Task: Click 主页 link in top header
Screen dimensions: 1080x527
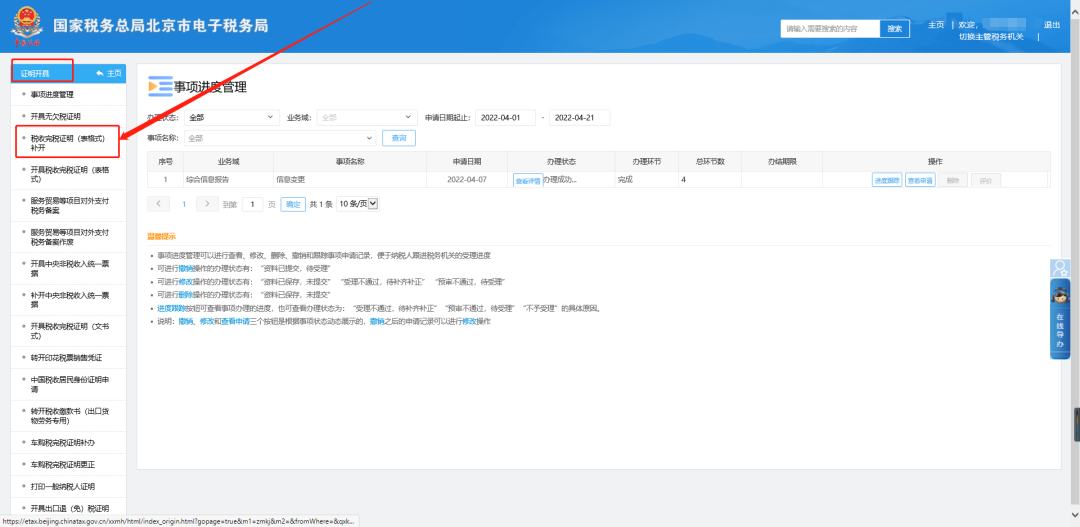Action: pos(935,25)
